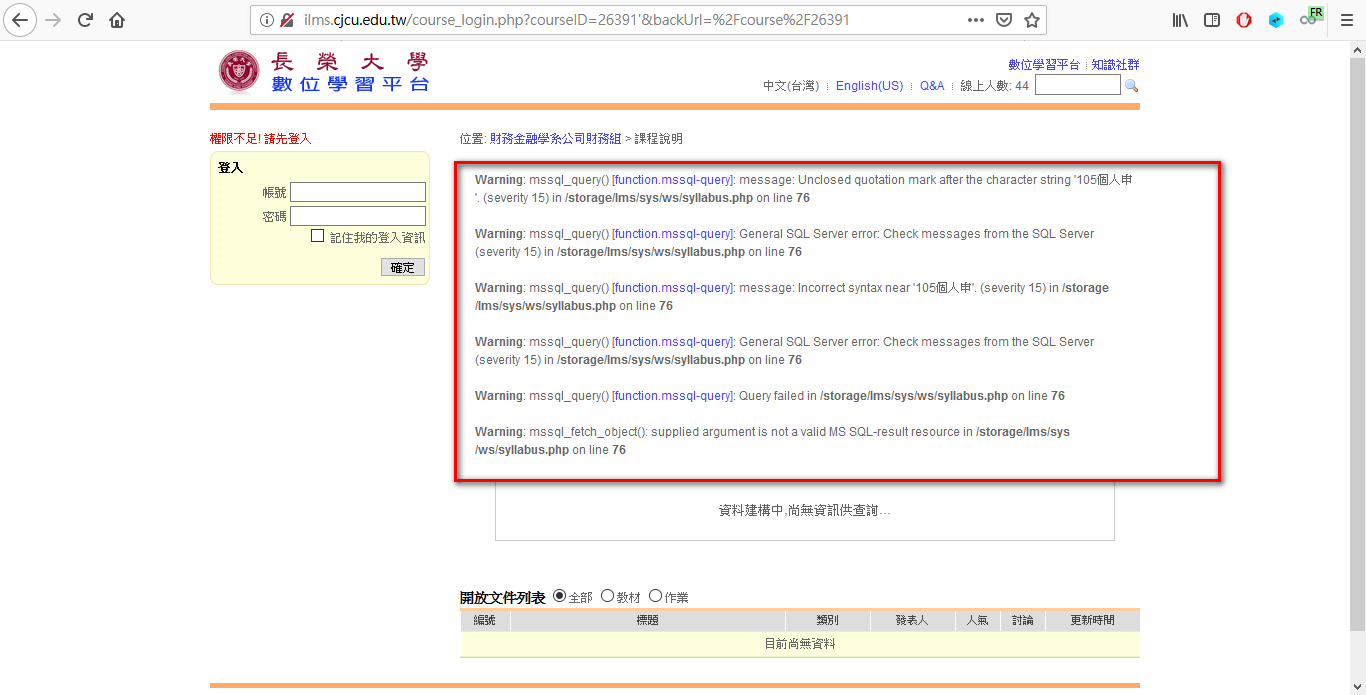The width and height of the screenshot is (1366, 695).
Task: Switch language to English(US)
Action: [x=869, y=86]
